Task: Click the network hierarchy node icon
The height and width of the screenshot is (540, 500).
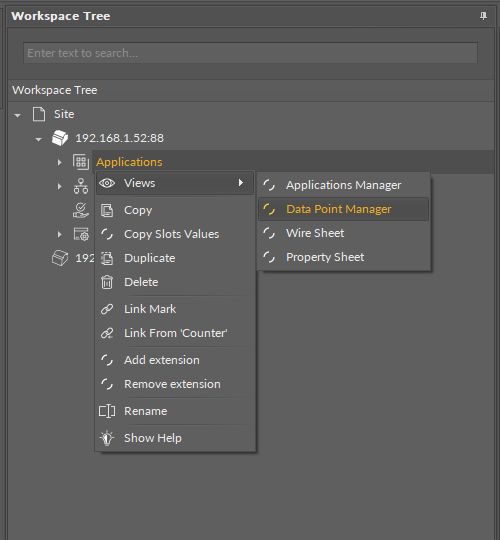Action: point(81,186)
